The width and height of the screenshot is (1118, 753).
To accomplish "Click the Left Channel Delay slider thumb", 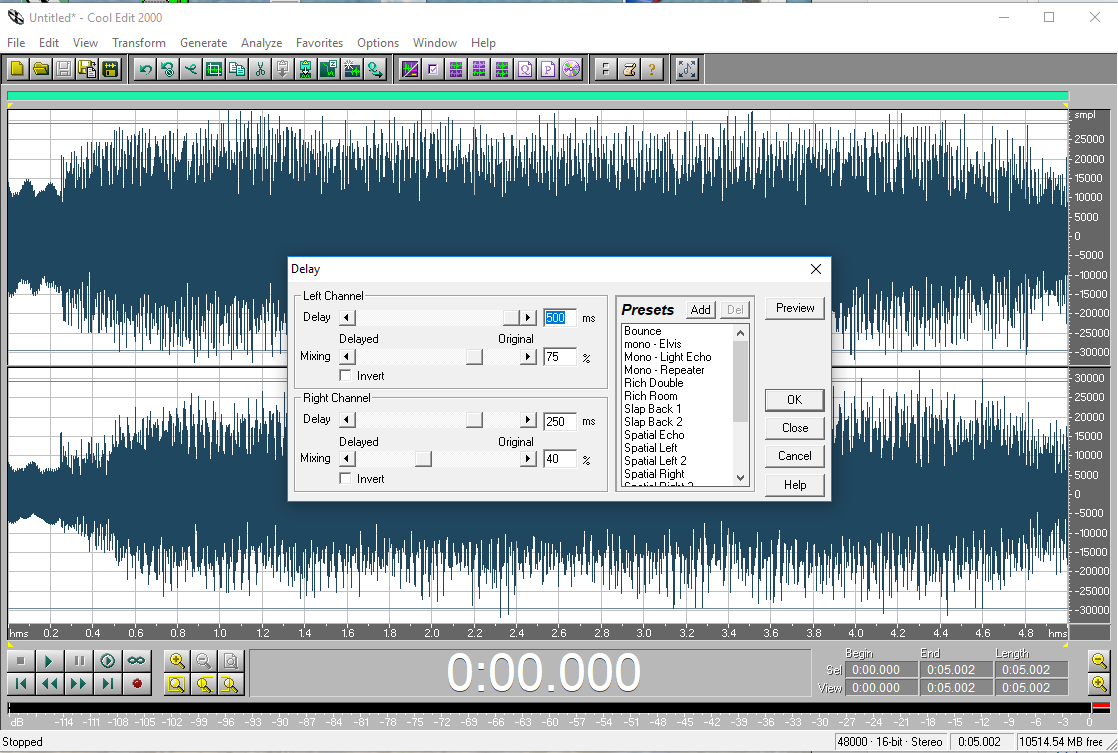I will pyautogui.click(x=511, y=317).
